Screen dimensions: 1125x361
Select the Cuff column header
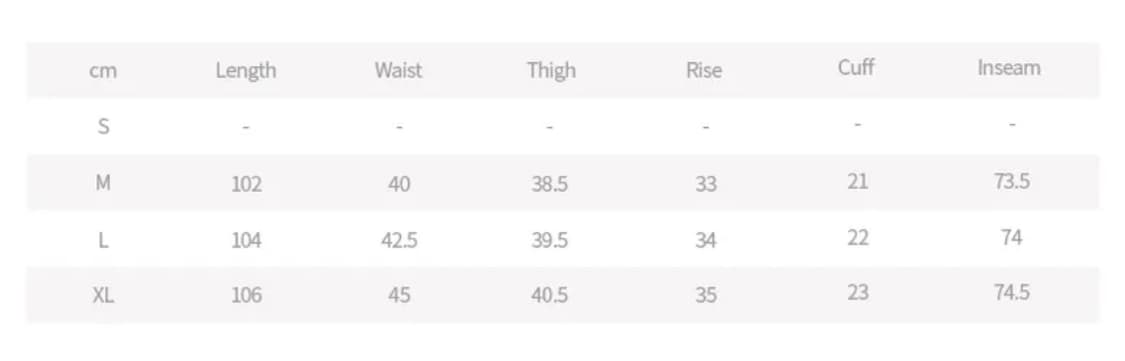(856, 67)
